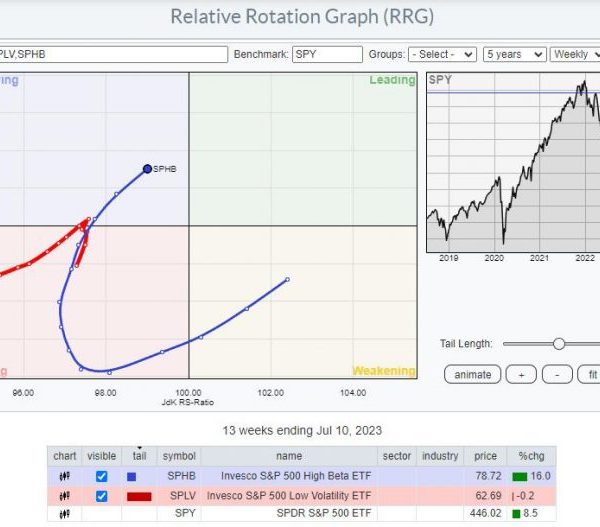This screenshot has height=527, width=600.
Task: Sort table by %chg column header
Action: pos(531,456)
